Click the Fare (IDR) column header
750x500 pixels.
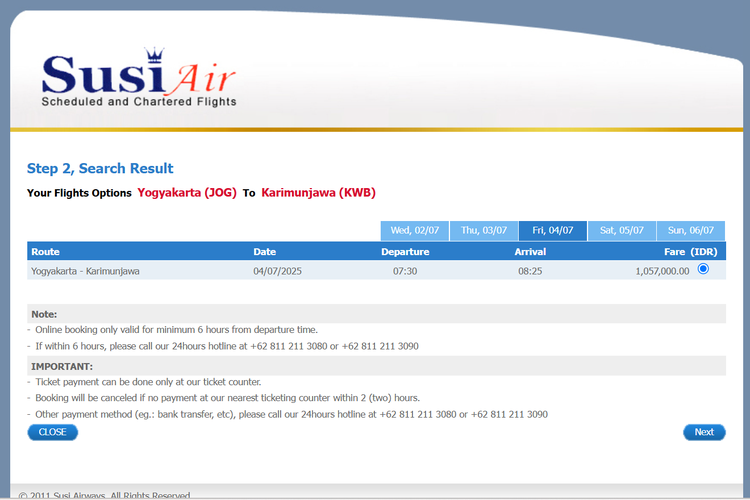(x=690, y=252)
